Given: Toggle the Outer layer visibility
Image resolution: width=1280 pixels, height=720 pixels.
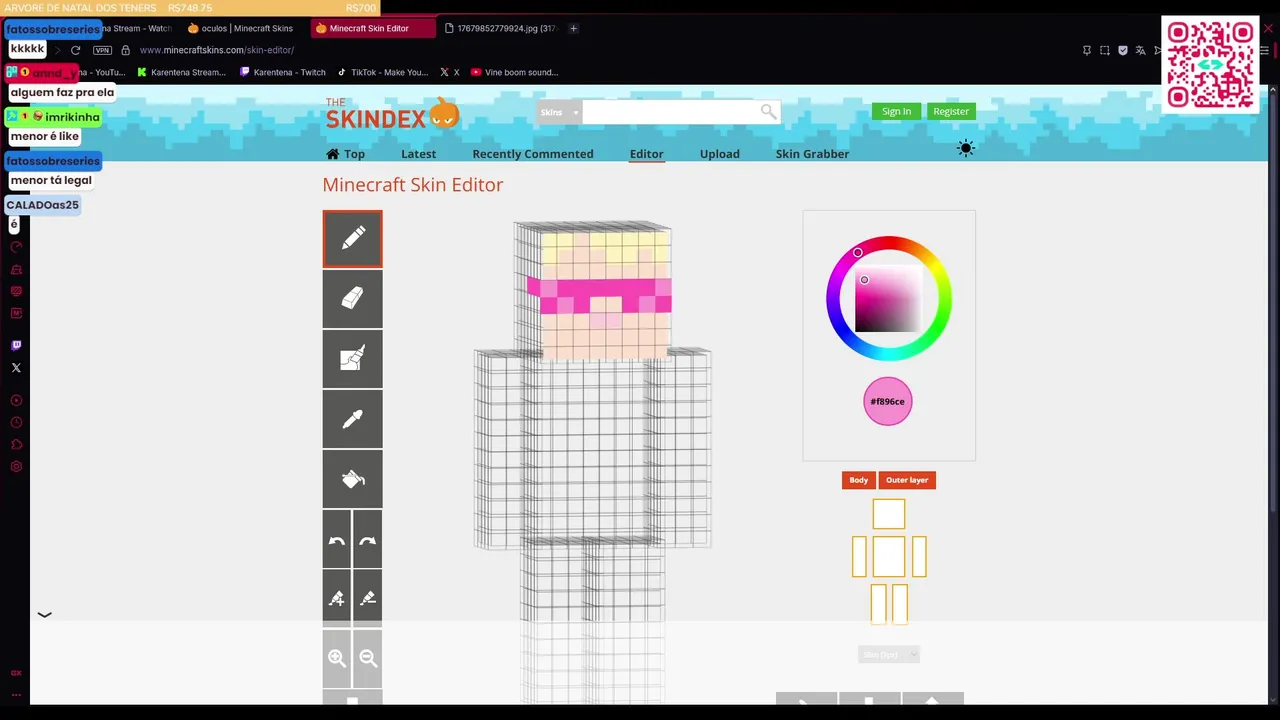Looking at the screenshot, I should [907, 480].
